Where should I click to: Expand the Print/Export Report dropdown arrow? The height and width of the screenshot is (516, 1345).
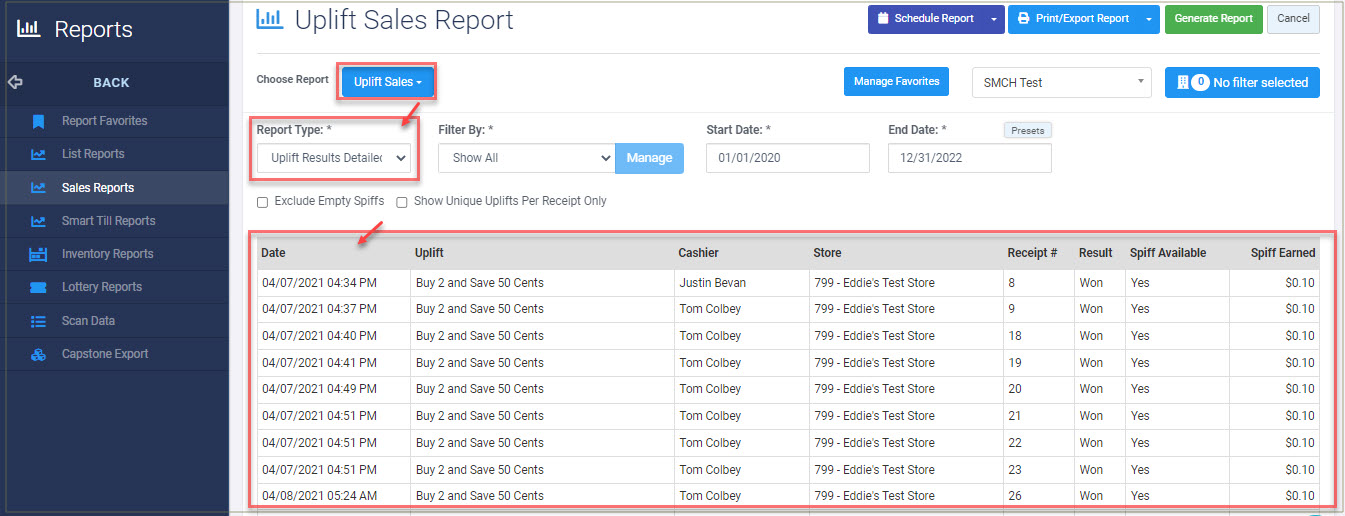pyautogui.click(x=1149, y=18)
